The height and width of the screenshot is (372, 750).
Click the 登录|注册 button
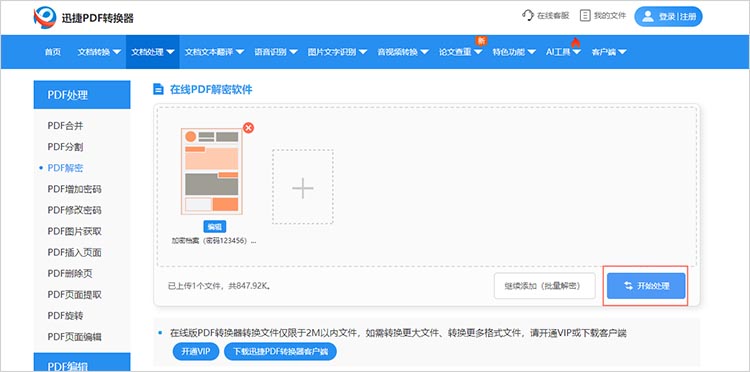pos(668,17)
